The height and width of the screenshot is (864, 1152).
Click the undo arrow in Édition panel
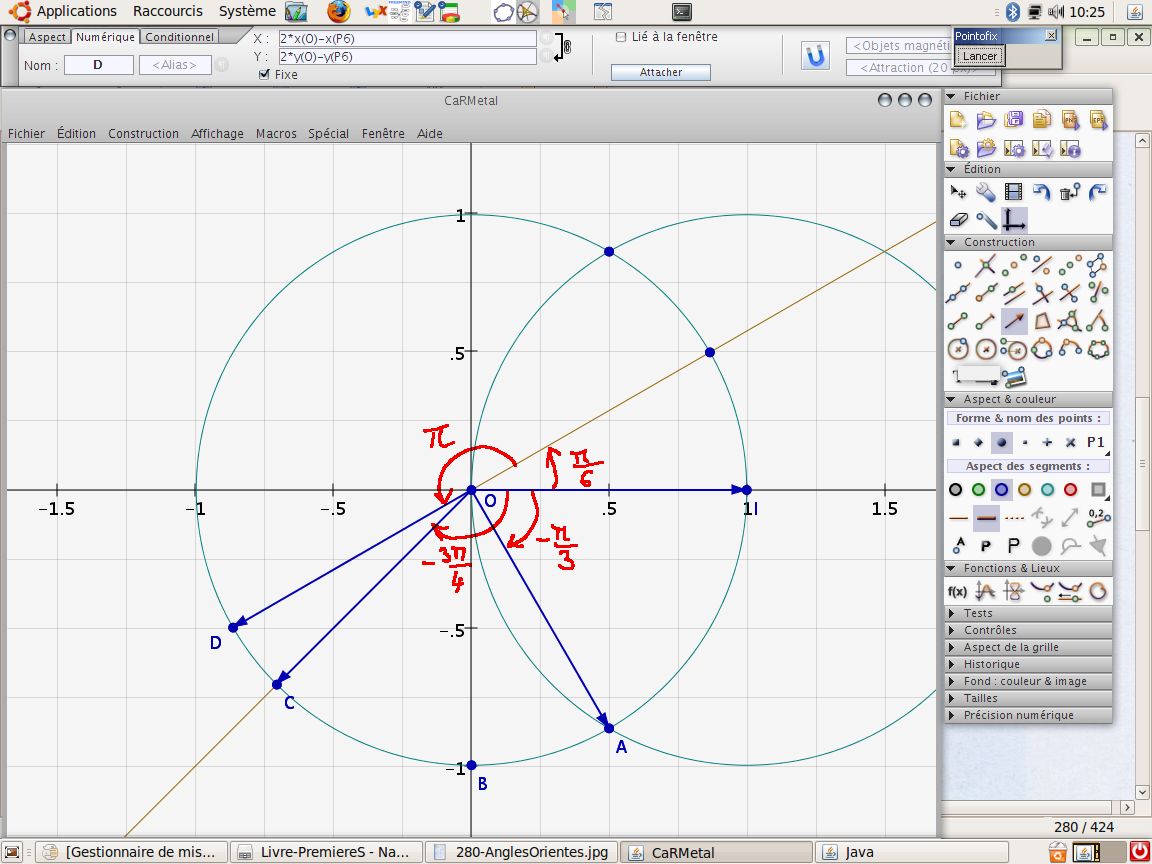tap(1042, 192)
